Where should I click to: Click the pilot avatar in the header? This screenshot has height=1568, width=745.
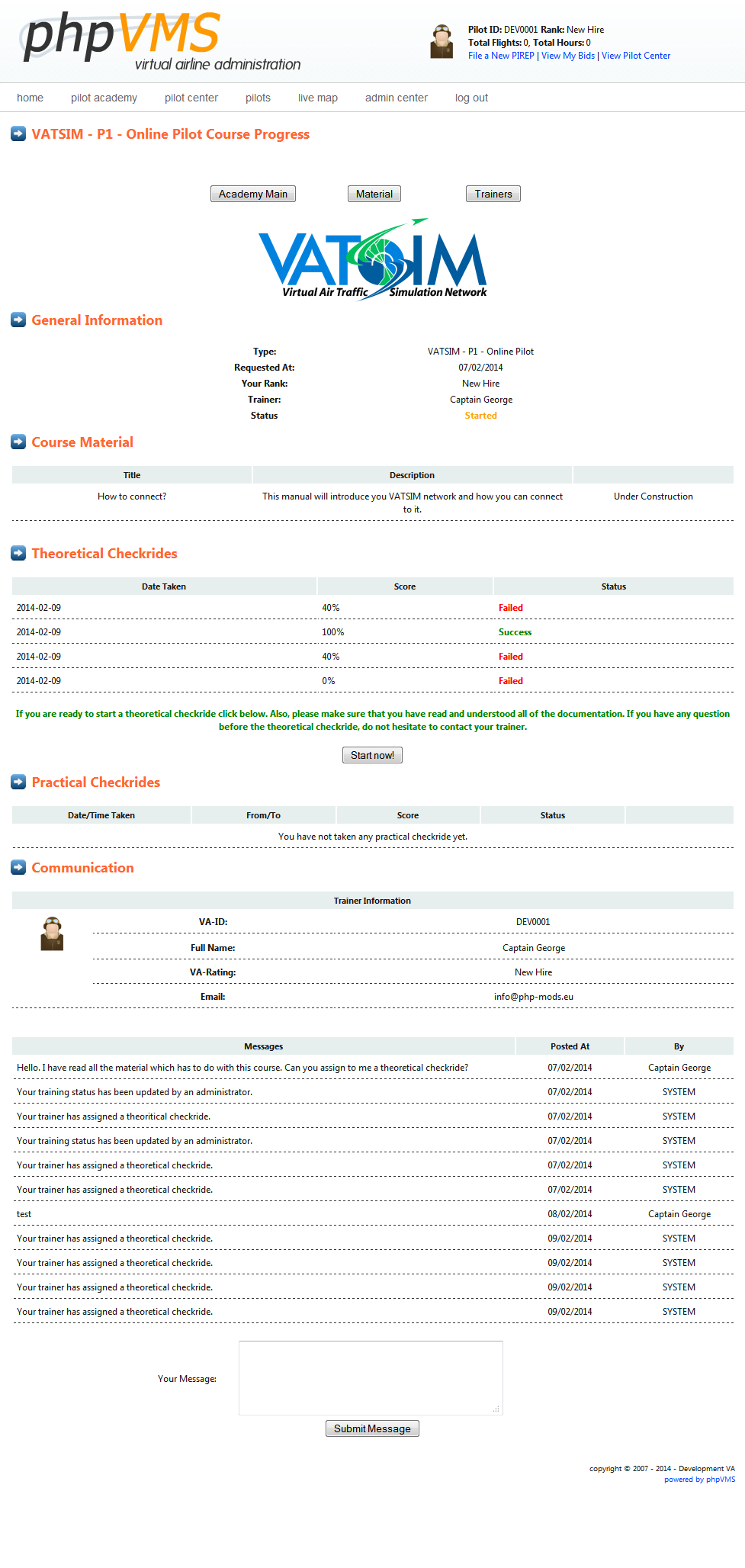pos(442,41)
